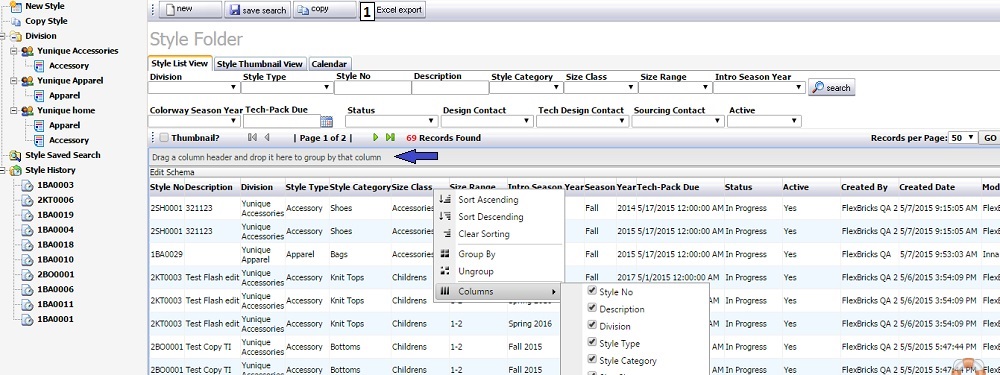Open the Columns submenu entry

click(497, 291)
